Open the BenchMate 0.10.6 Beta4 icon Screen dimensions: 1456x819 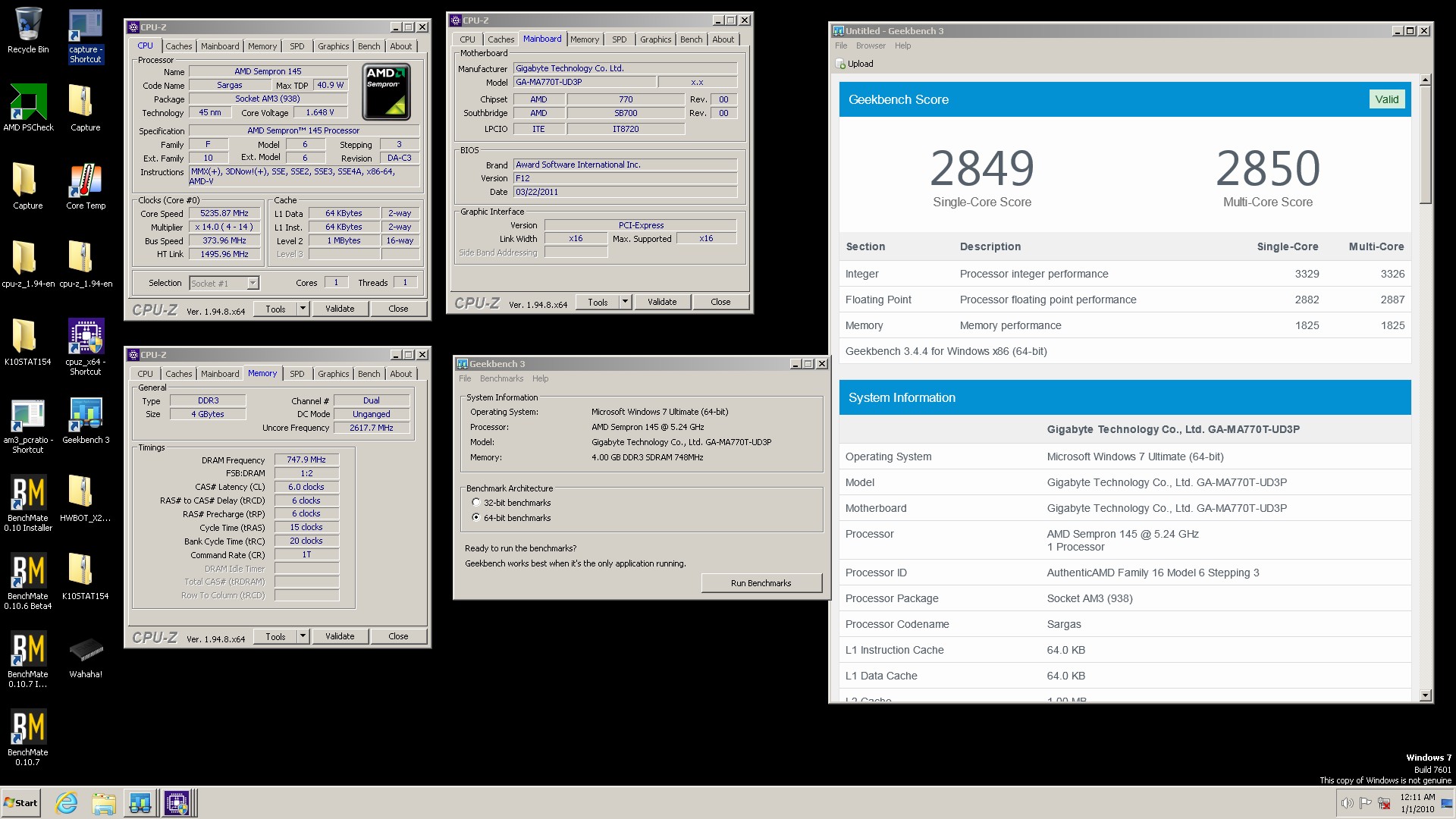click(28, 582)
